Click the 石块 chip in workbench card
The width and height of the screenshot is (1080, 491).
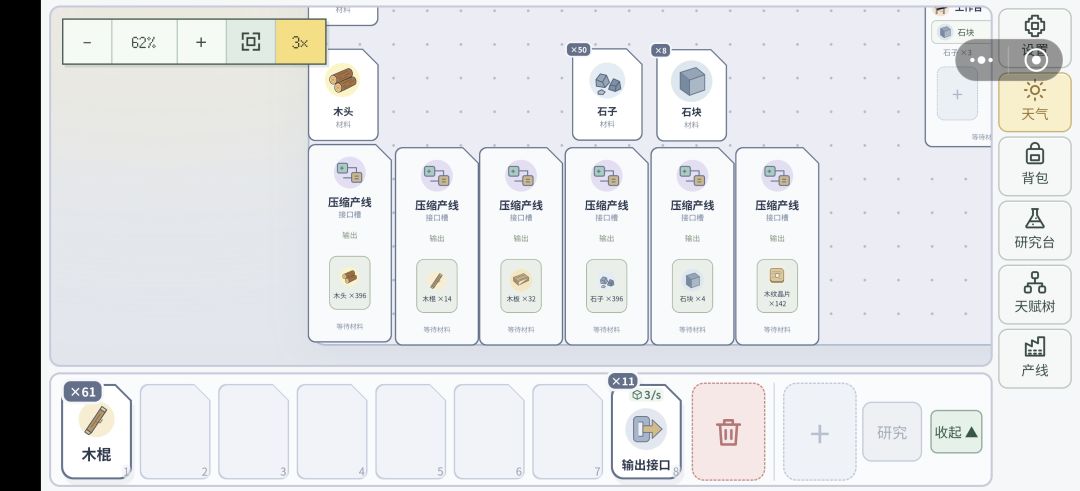point(961,32)
